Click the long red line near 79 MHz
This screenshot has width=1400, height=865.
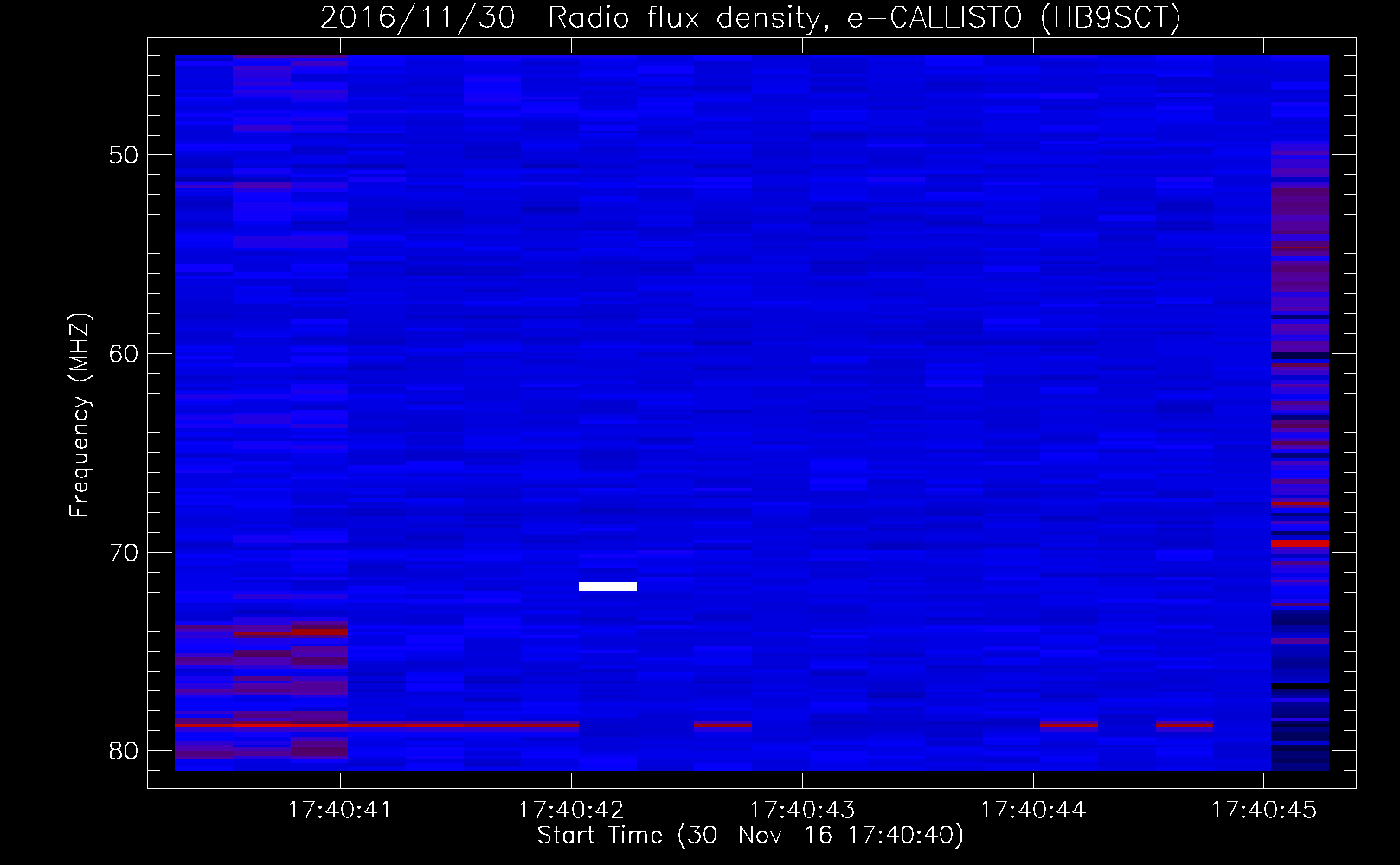pos(376,726)
